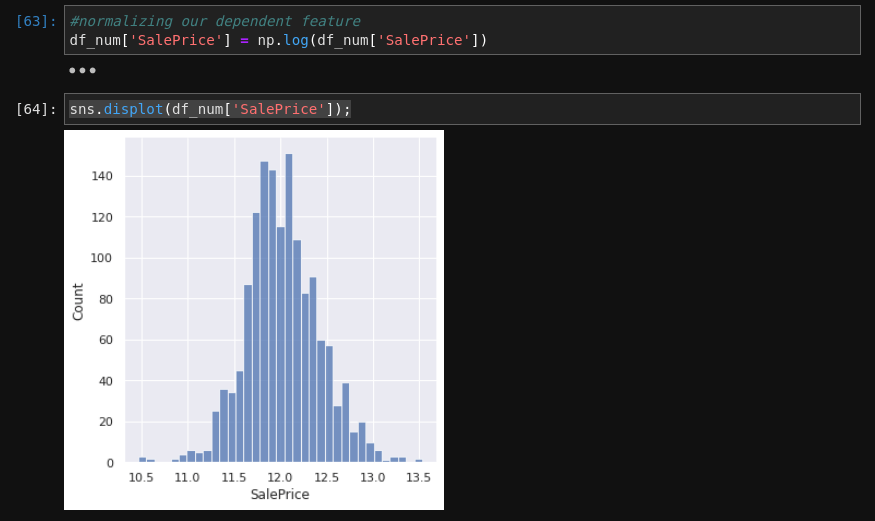Click the normalizing comment line in cell 63

point(214,21)
